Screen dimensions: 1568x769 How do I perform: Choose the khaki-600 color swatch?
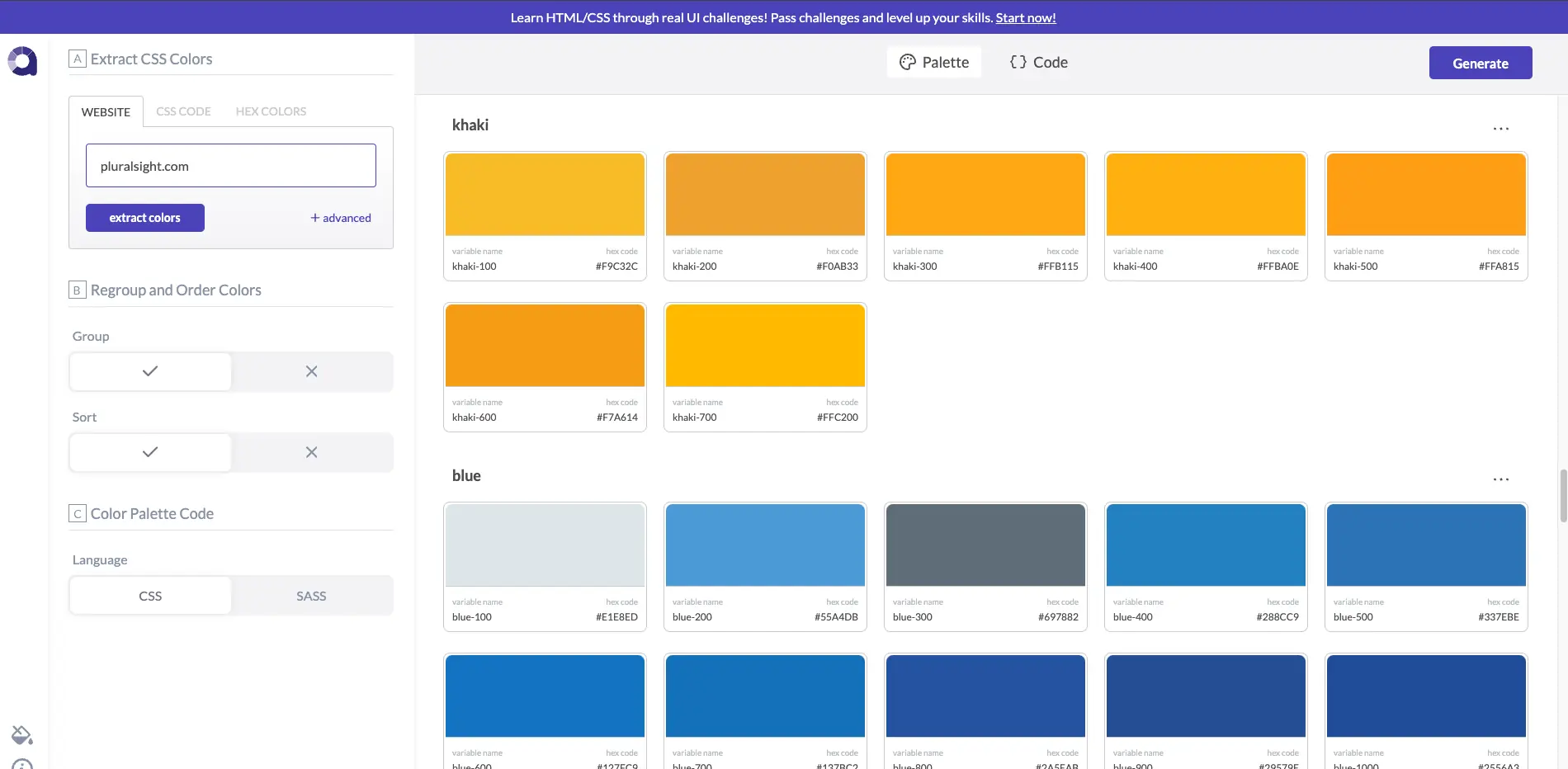[x=545, y=346]
